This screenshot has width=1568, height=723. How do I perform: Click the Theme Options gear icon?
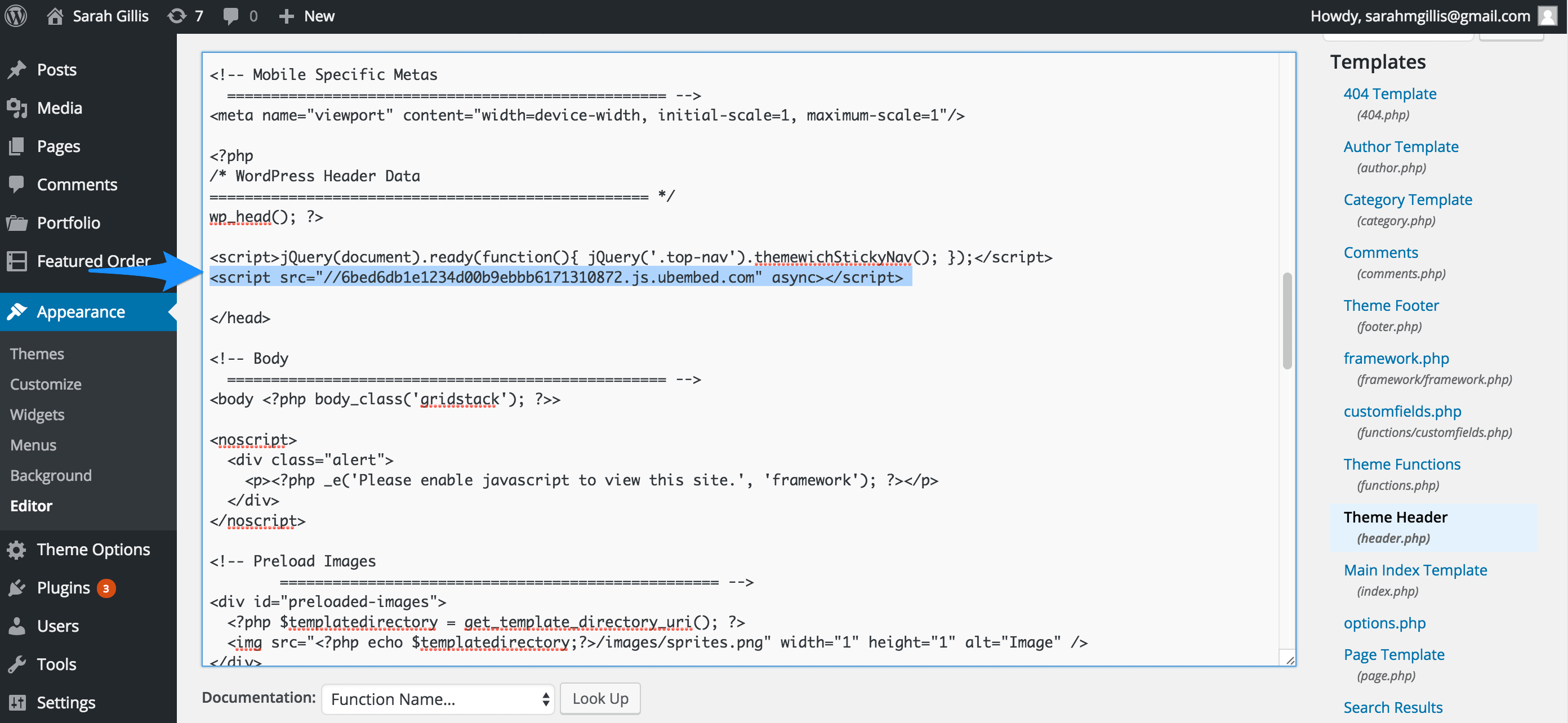17,550
